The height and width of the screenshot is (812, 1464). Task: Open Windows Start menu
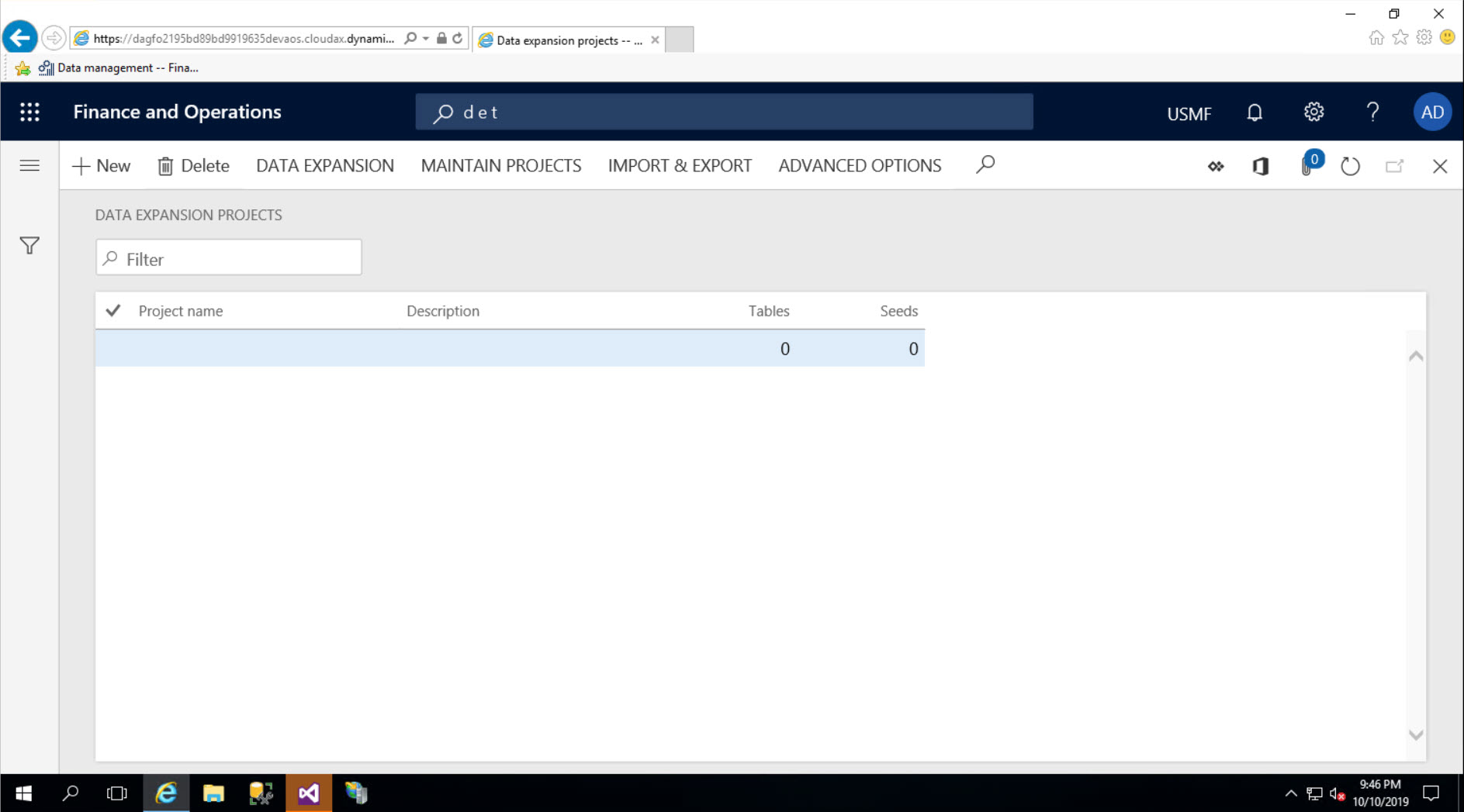tap(23, 793)
